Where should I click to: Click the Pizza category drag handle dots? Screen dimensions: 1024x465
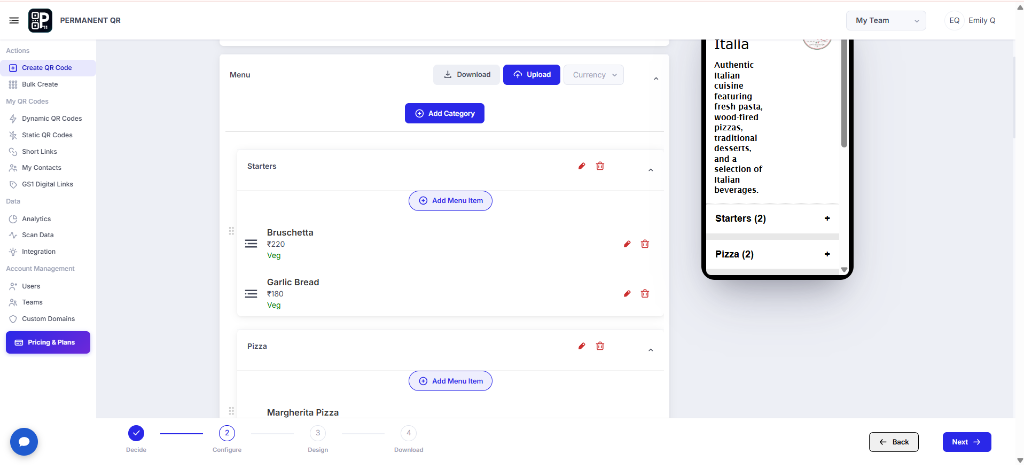(x=231, y=411)
